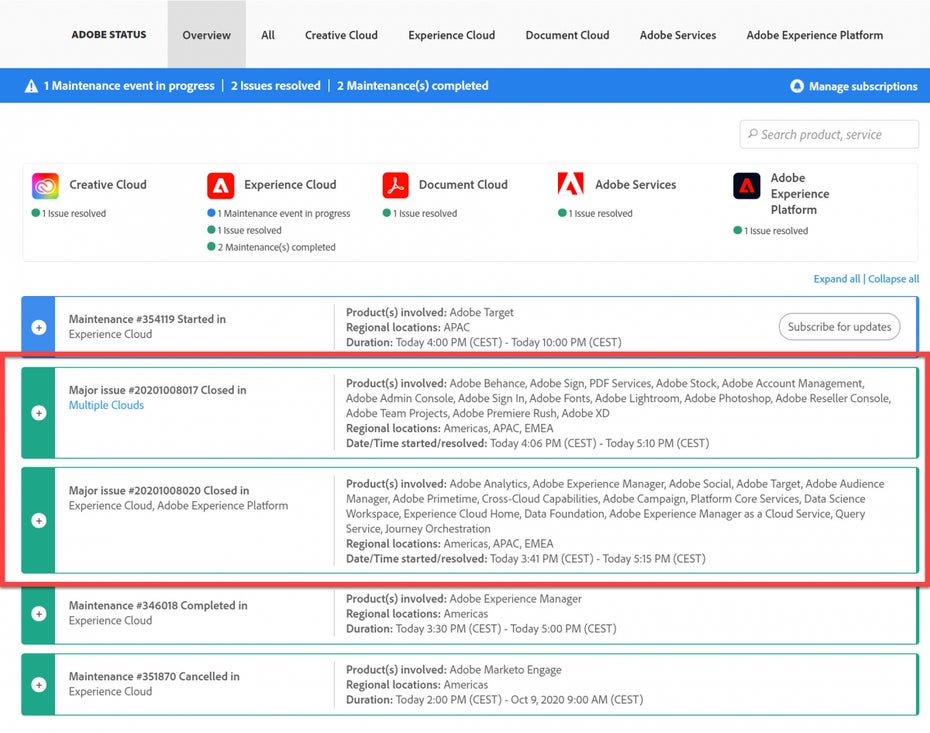Click Maintenance #354119 Started in title
The width and height of the screenshot is (930, 733).
click(147, 319)
